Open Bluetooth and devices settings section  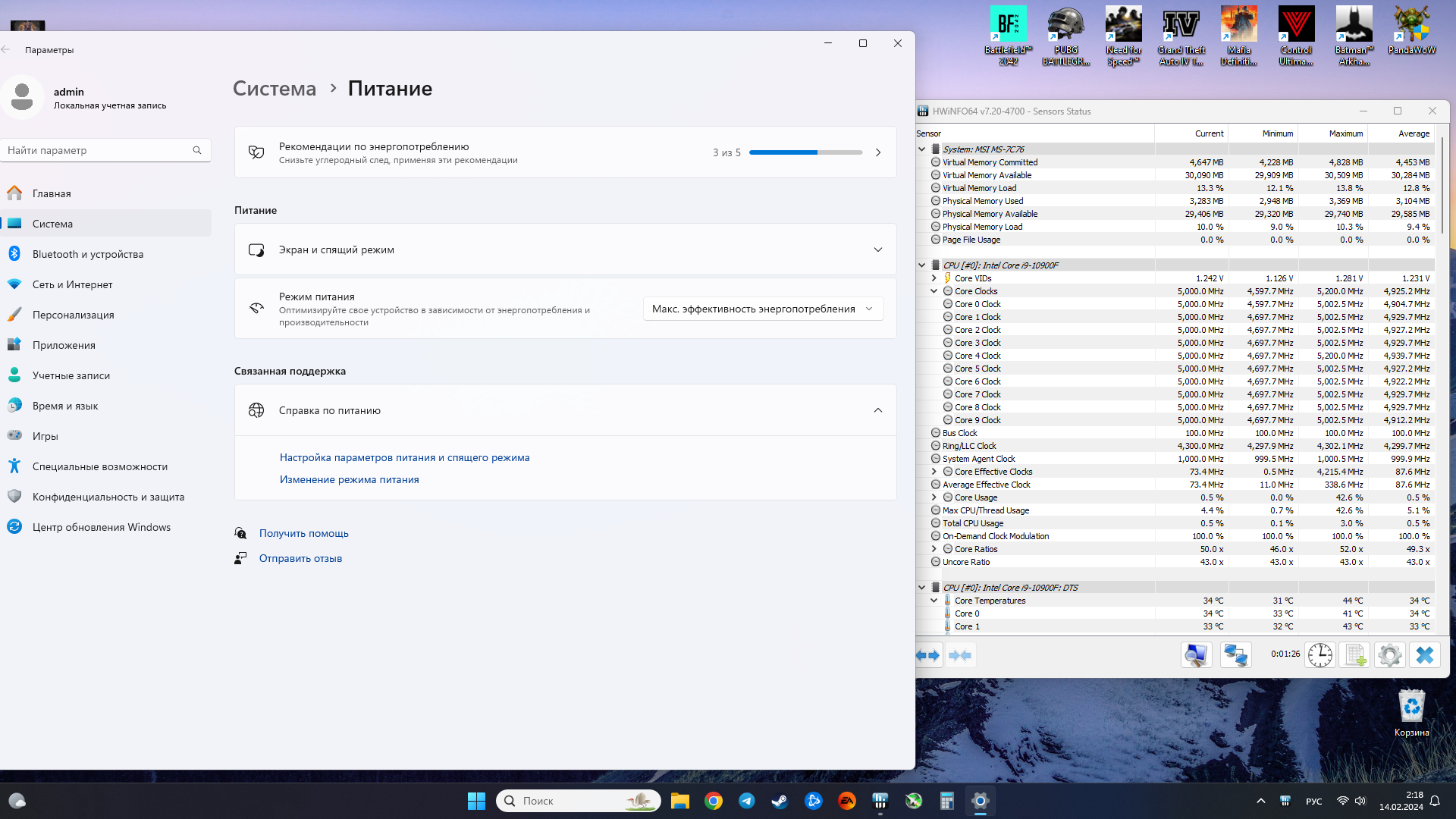[88, 254]
